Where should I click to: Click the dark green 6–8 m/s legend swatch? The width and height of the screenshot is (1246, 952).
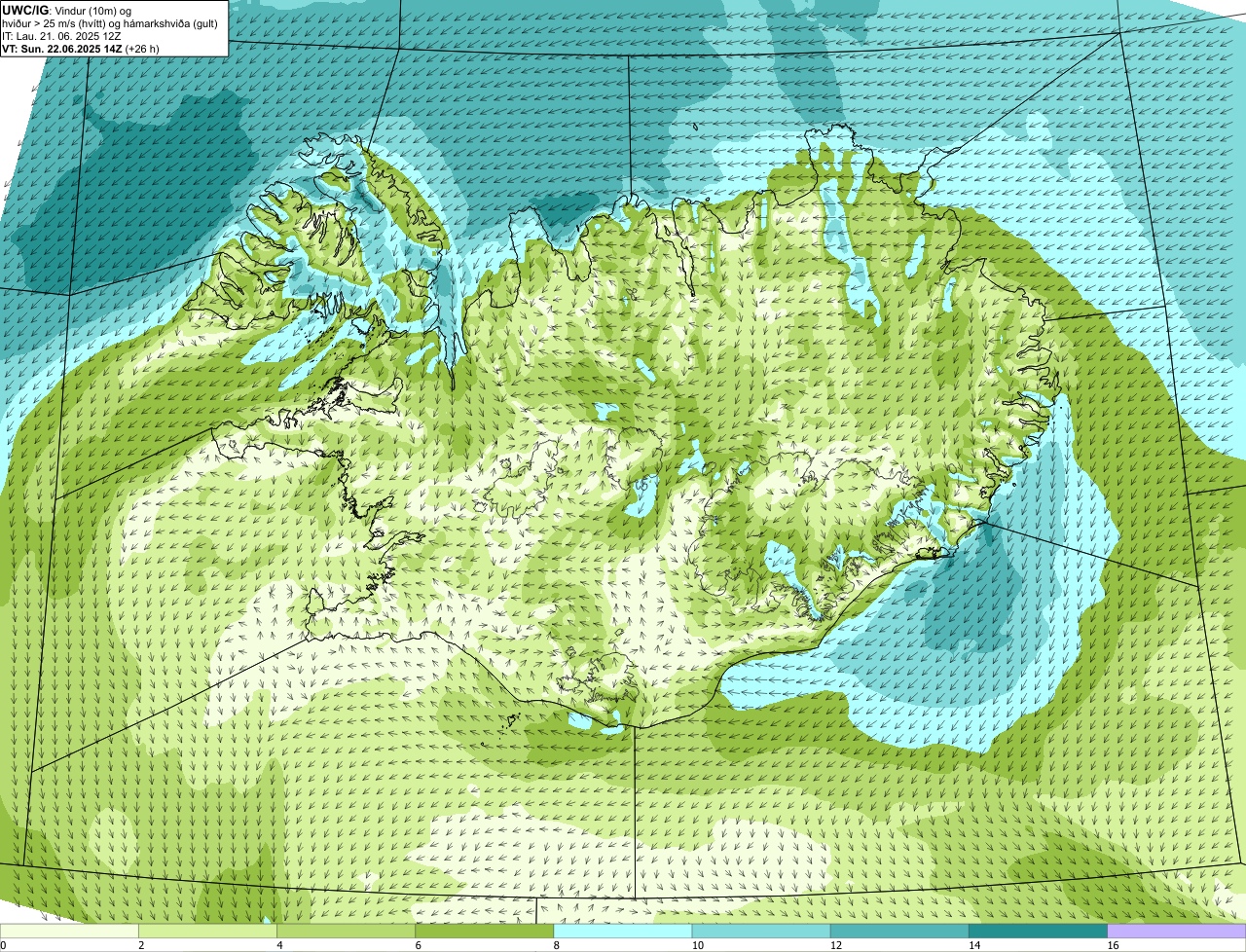[x=485, y=932]
